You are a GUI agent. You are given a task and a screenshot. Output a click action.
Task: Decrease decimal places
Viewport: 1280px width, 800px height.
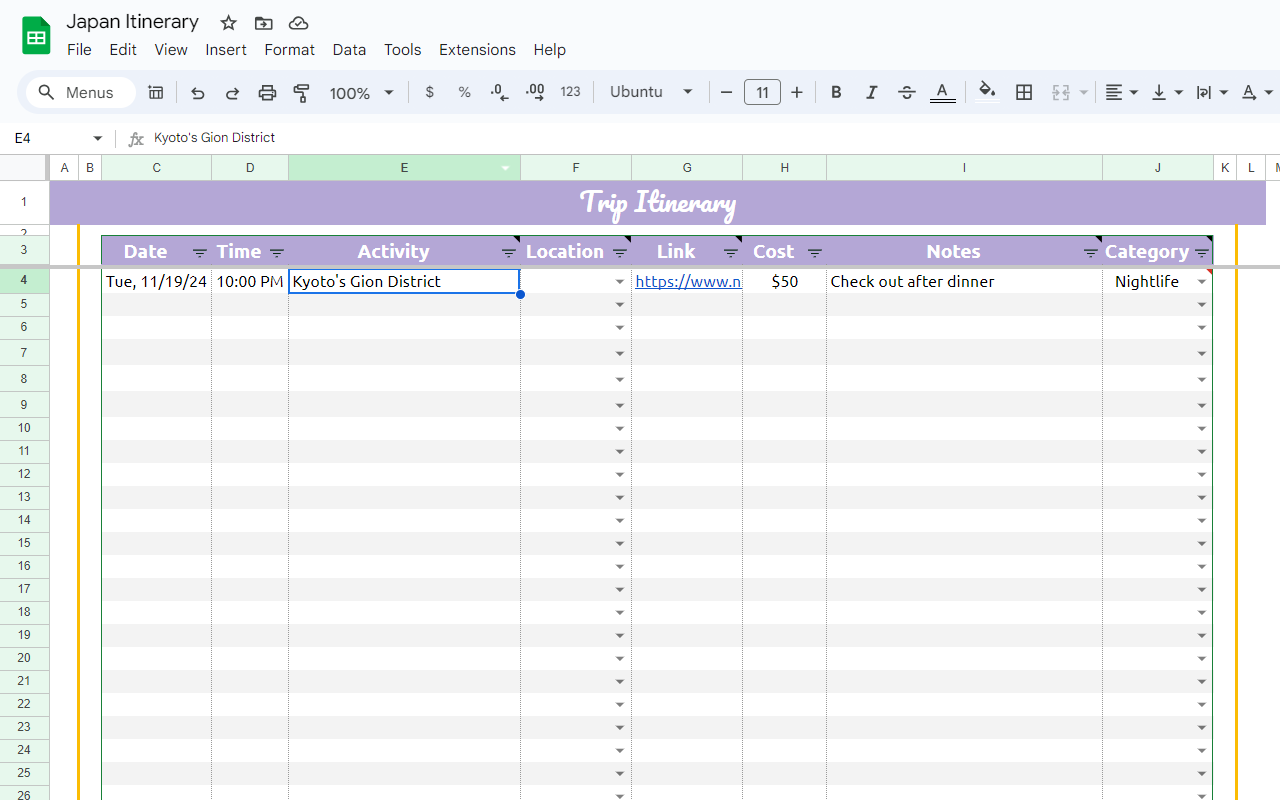click(x=499, y=92)
